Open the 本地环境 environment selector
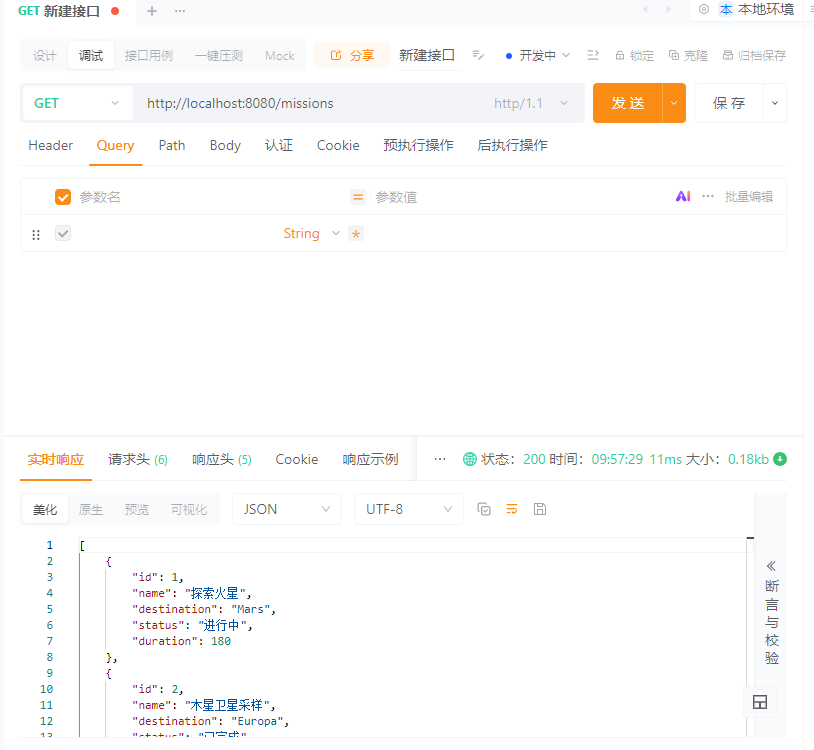 coord(757,9)
